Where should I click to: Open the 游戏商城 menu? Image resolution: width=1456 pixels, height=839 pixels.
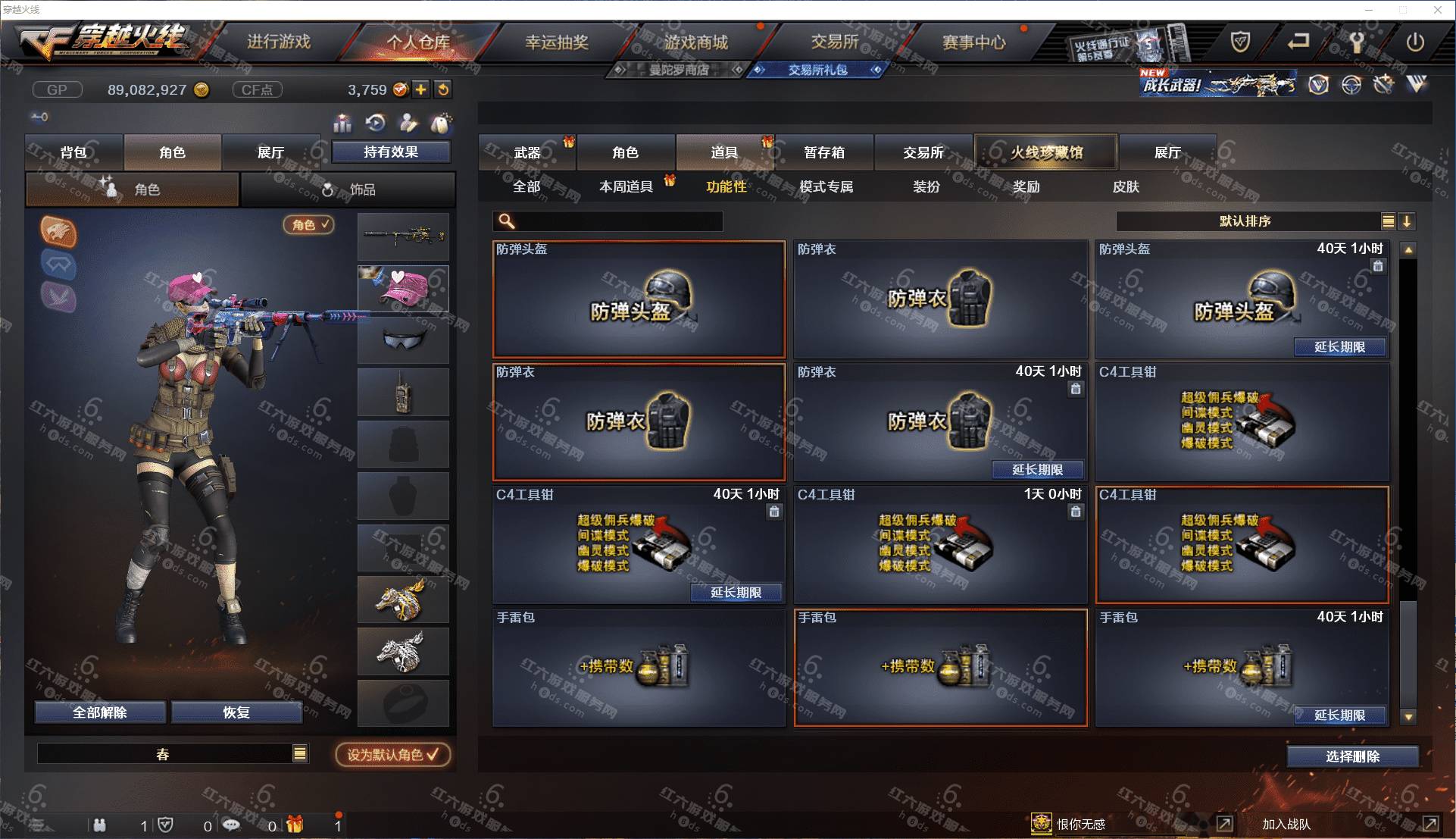[x=696, y=42]
